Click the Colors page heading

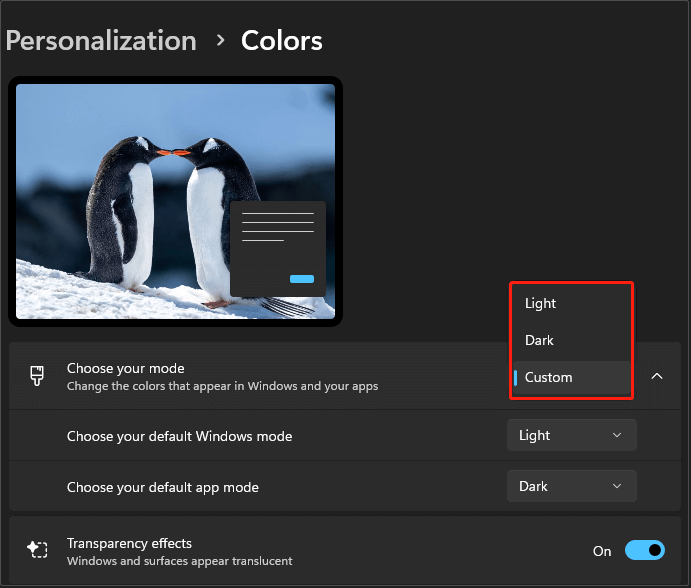(282, 41)
